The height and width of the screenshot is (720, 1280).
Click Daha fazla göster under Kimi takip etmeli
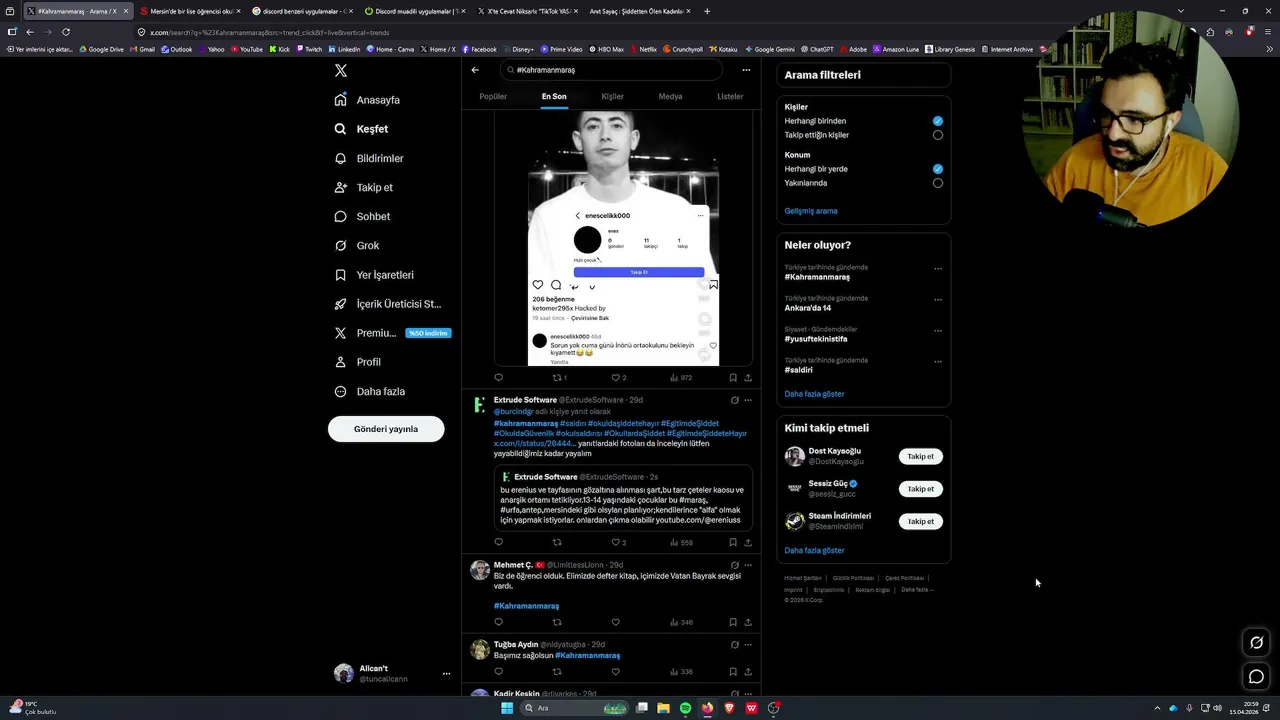[x=814, y=551]
